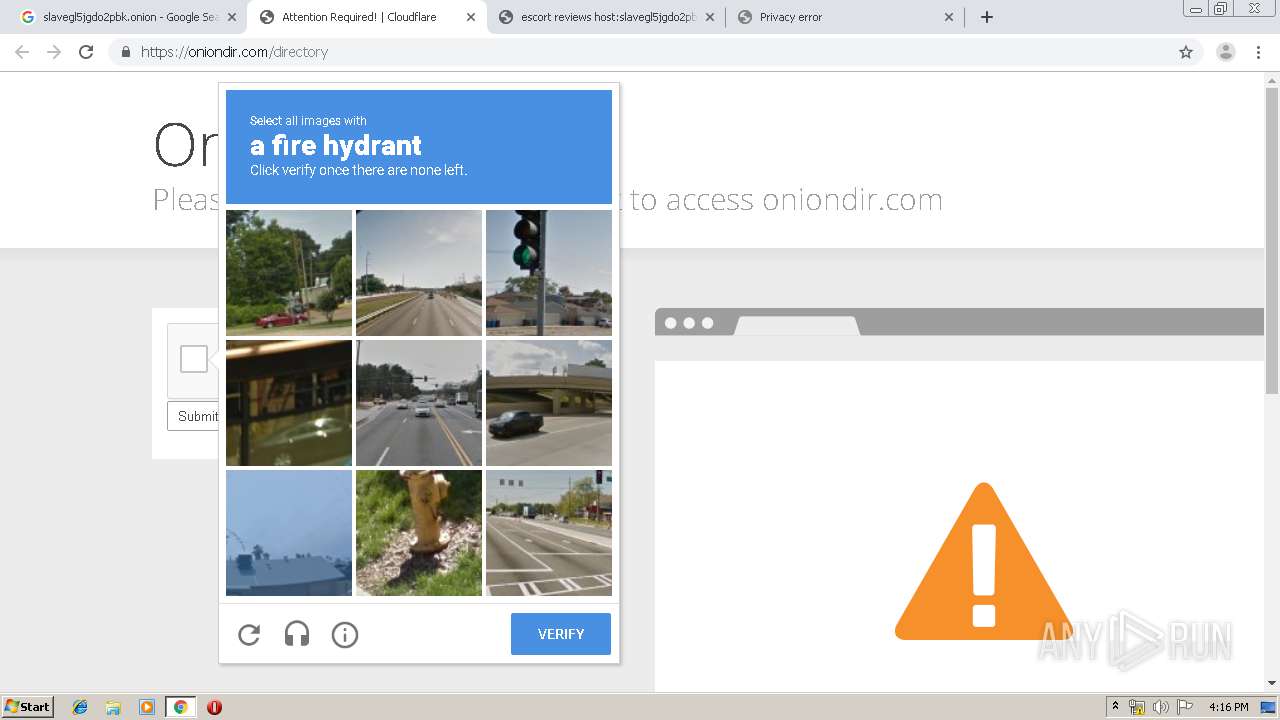The height and width of the screenshot is (720, 1280).
Task: Open the Windows Start menu
Action: point(28,706)
